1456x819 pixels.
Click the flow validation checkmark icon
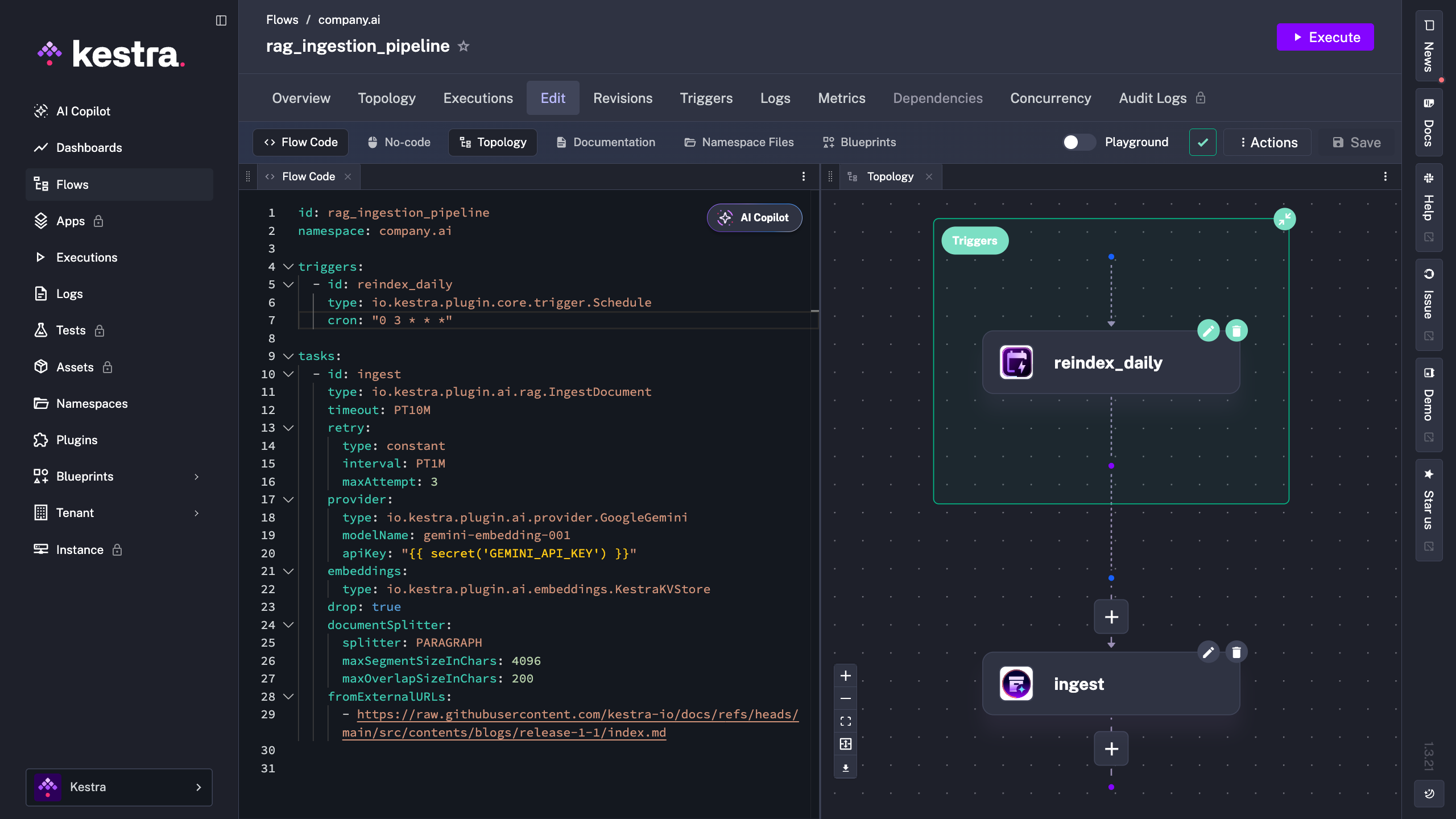coord(1203,142)
